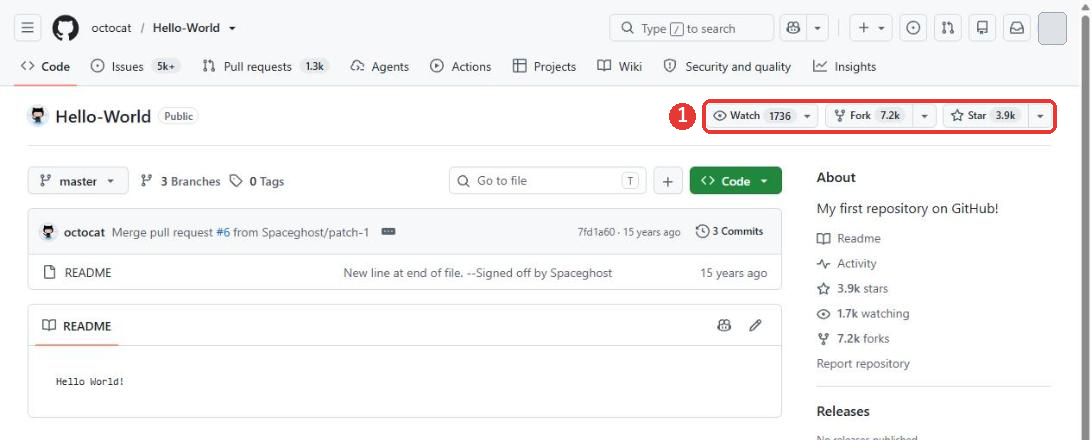Open the Copilot chat icon in header
This screenshot has width=1092, height=440.
(793, 29)
